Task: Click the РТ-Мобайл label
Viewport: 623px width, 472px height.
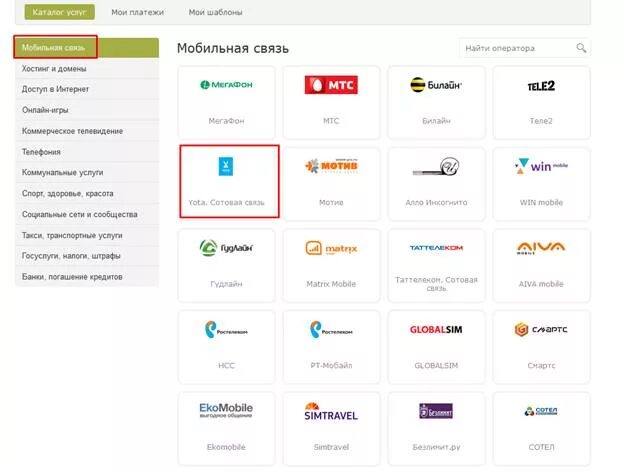Action: 331,366
